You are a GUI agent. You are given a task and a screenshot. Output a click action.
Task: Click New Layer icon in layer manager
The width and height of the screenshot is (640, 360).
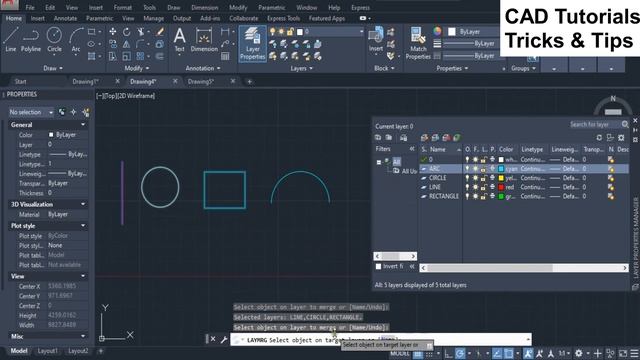click(424, 138)
